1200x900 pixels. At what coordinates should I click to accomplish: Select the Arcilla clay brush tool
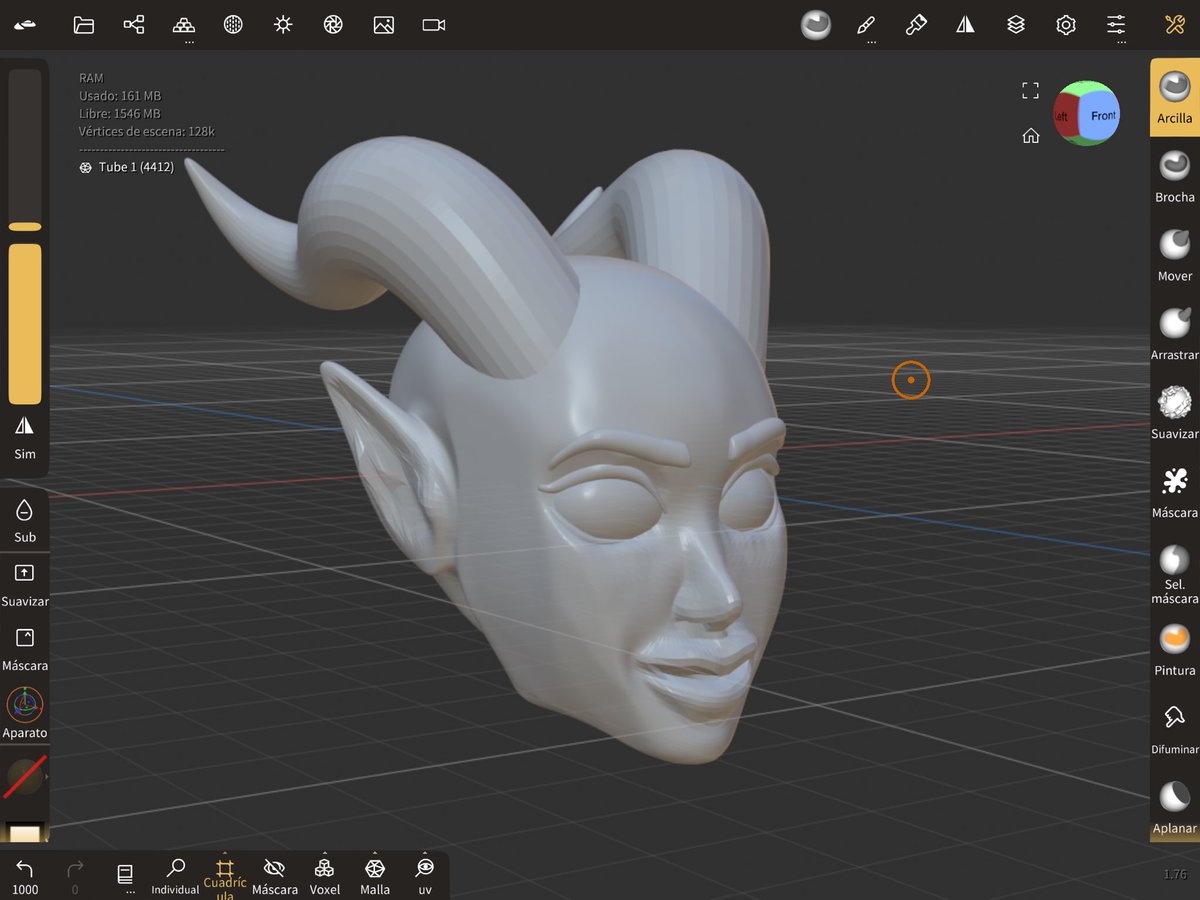coord(1175,98)
